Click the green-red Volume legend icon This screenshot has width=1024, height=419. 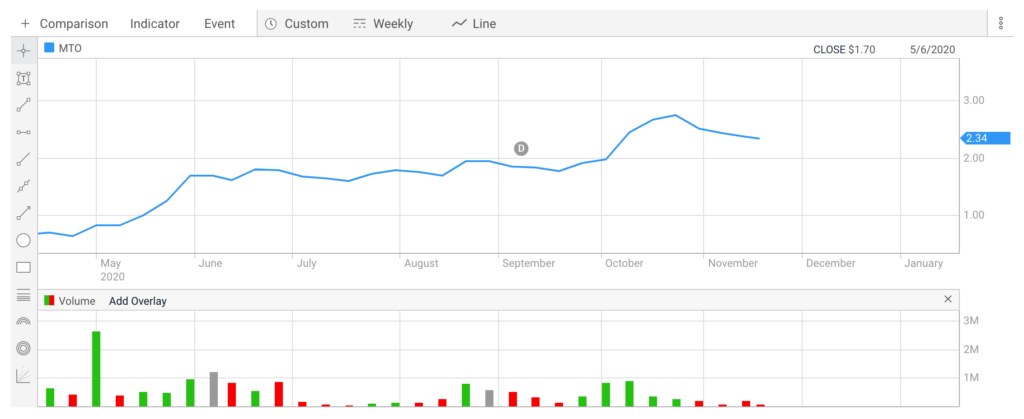click(x=49, y=300)
